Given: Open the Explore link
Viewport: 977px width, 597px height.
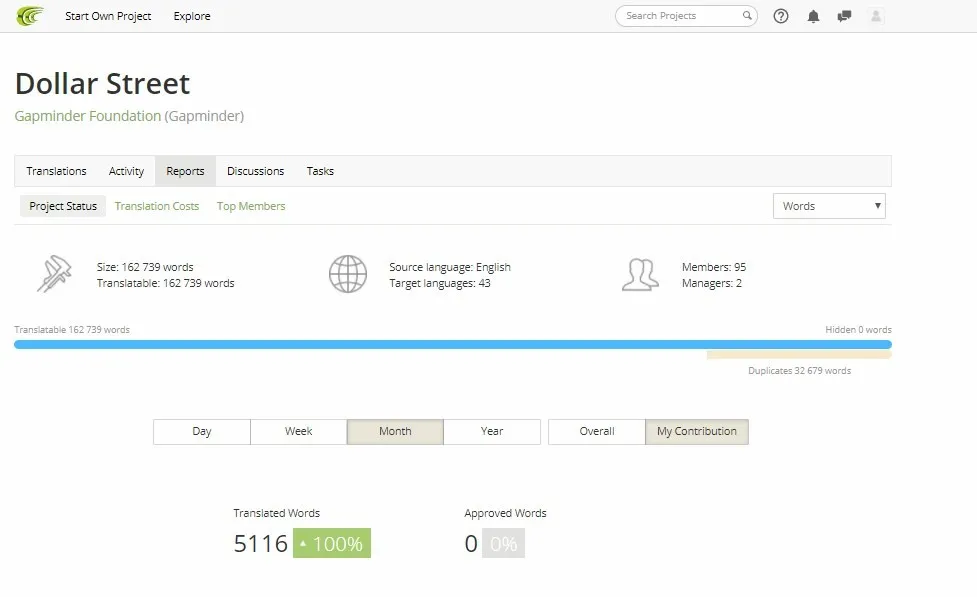Looking at the screenshot, I should pyautogui.click(x=192, y=16).
